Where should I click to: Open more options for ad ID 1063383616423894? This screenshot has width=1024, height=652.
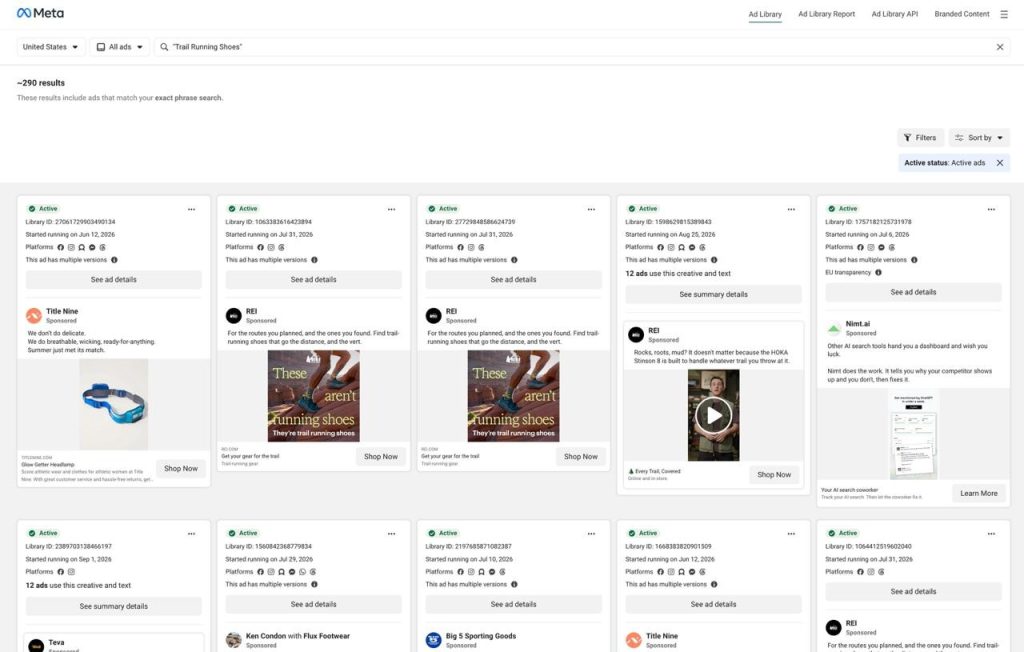pos(391,210)
